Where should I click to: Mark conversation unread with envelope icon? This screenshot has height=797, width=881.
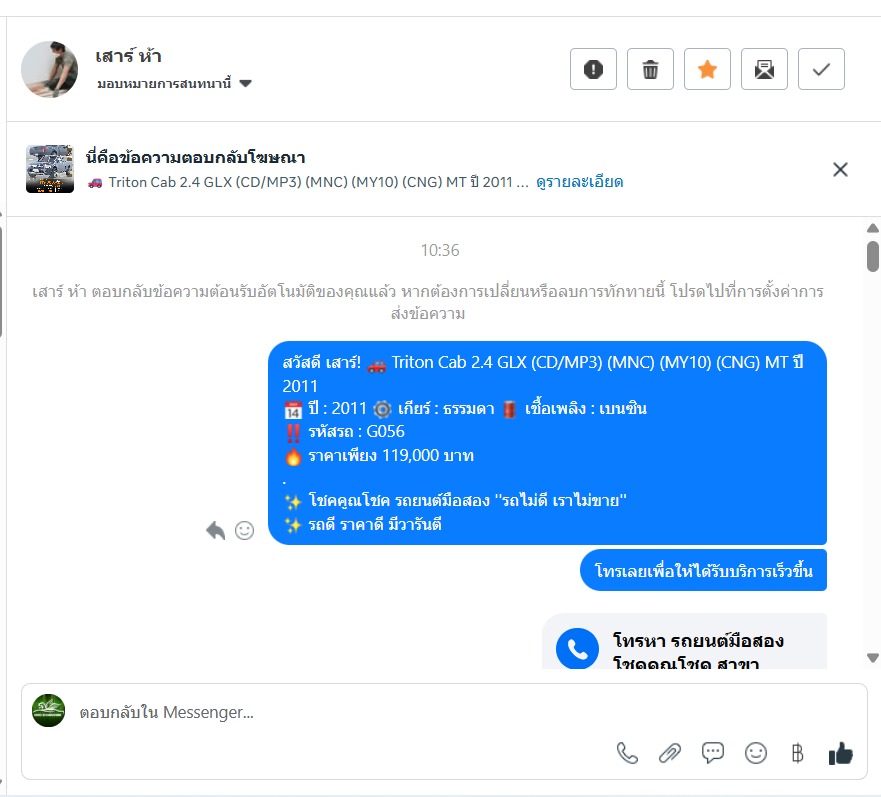[764, 69]
